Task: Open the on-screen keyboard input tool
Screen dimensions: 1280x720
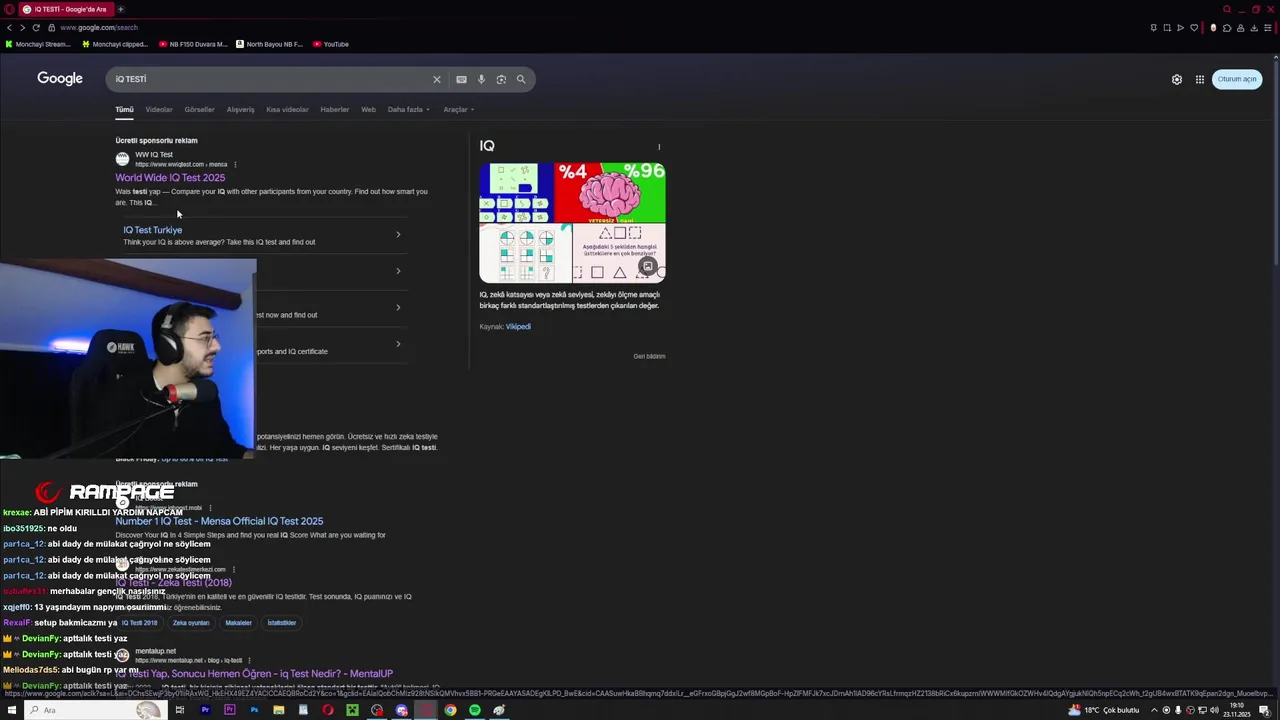Action: pyautogui.click(x=461, y=79)
